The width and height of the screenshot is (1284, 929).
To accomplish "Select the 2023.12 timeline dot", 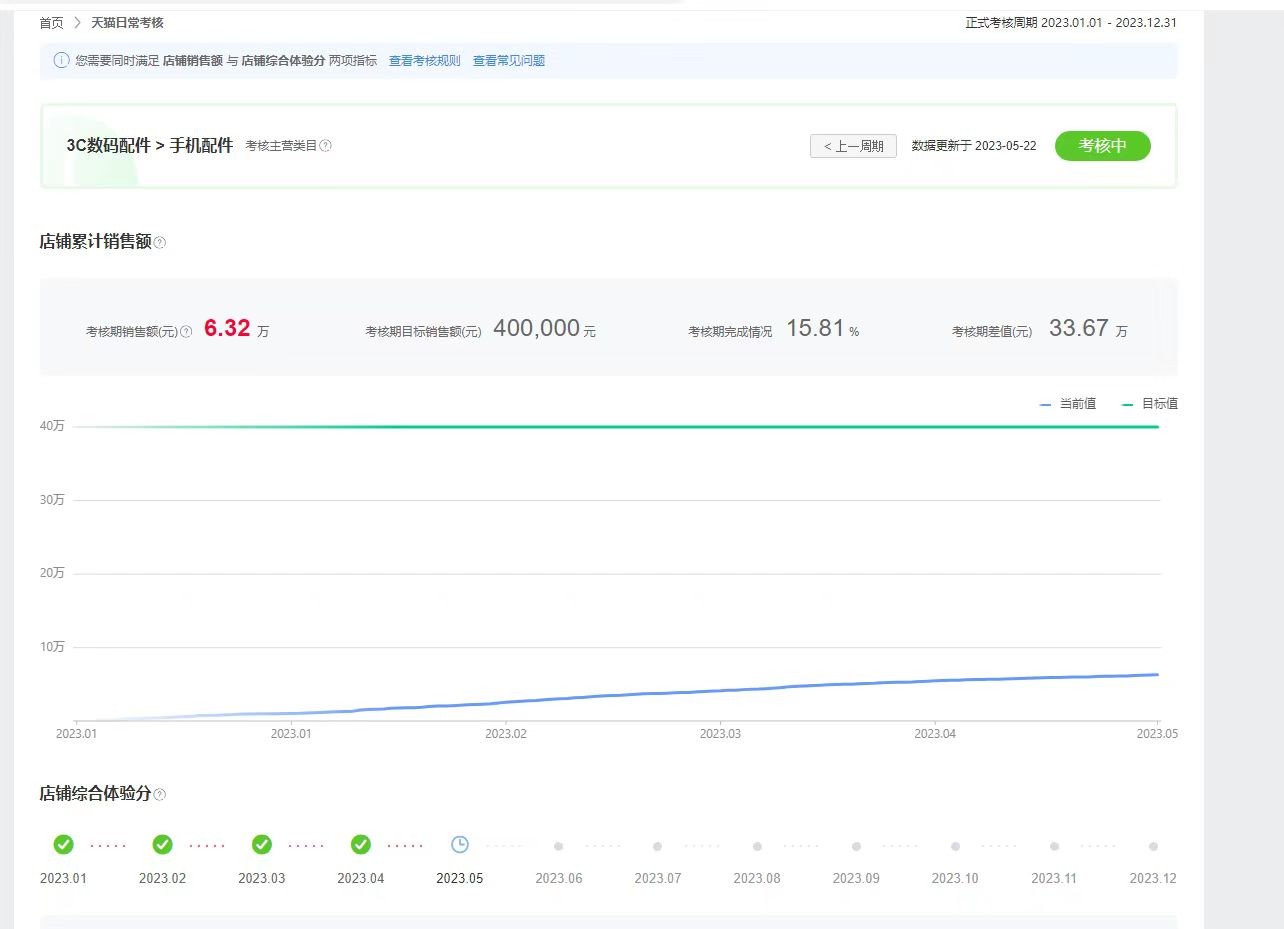I will tap(1153, 846).
